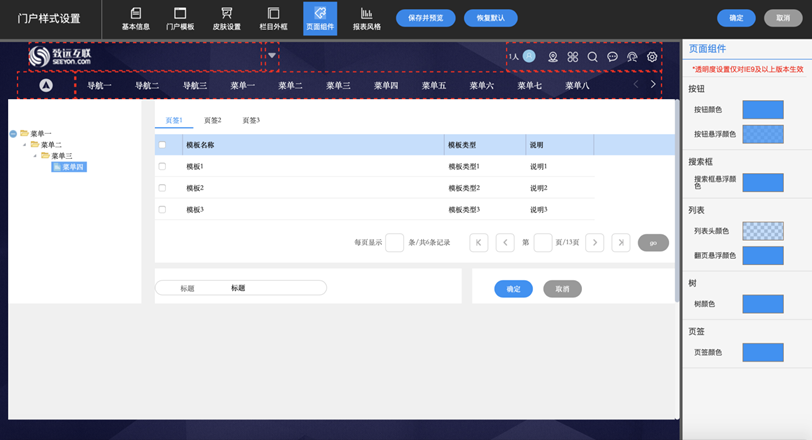Viewport: 812px width, 440px height.
Task: Select 导航二 in the navigation bar
Action: click(147, 86)
